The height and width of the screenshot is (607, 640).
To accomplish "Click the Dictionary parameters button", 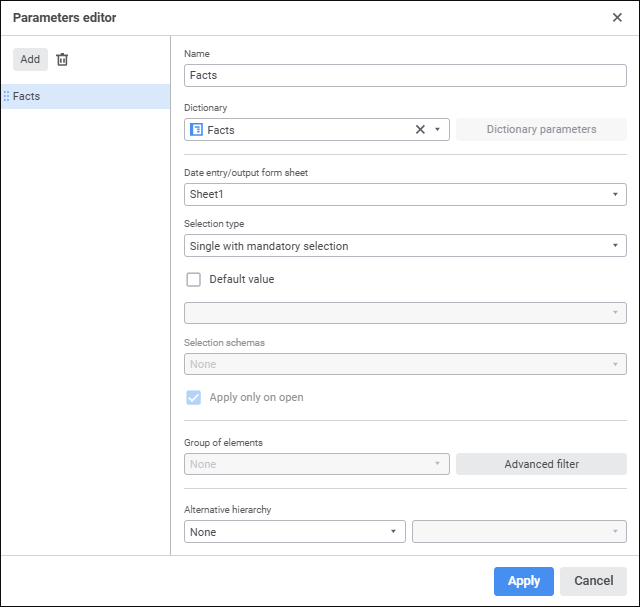I will pos(541,129).
